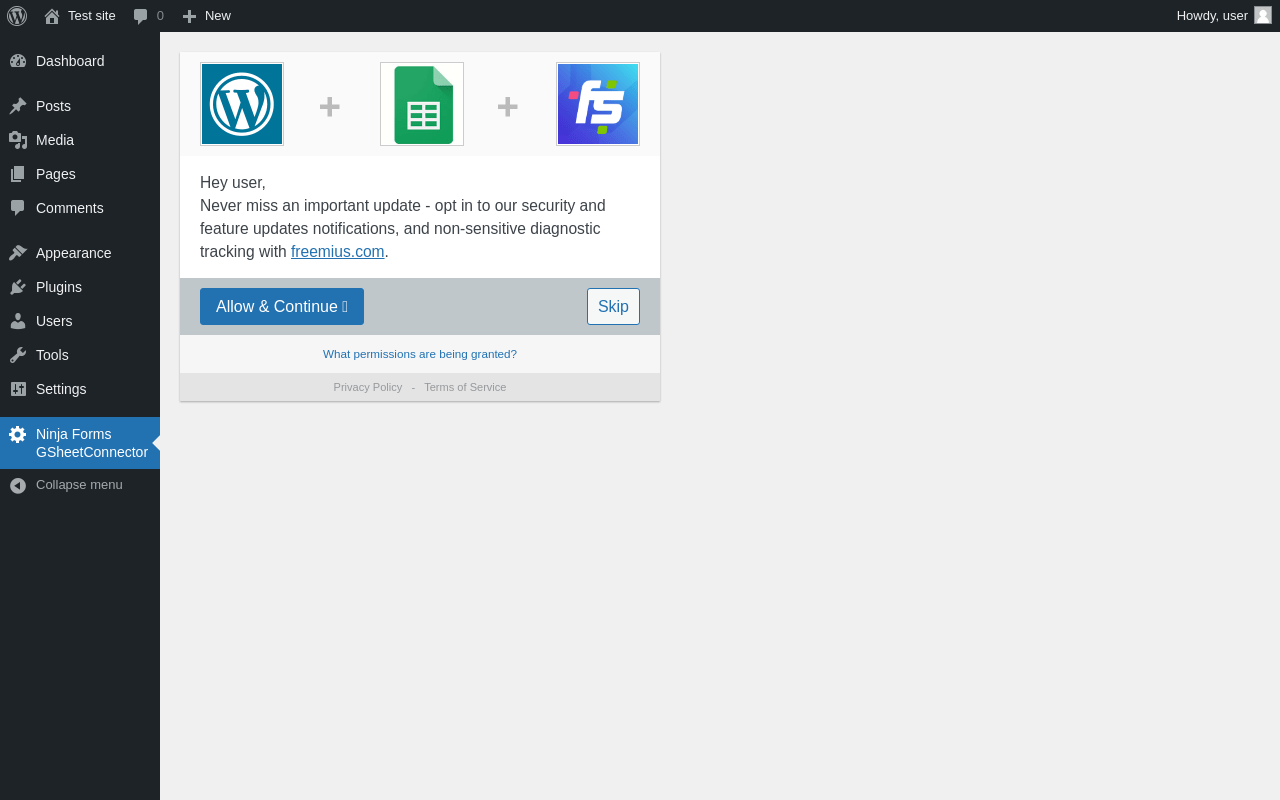This screenshot has width=1280, height=800.
Task: Open Comments in the sidebar
Action: click(80, 208)
